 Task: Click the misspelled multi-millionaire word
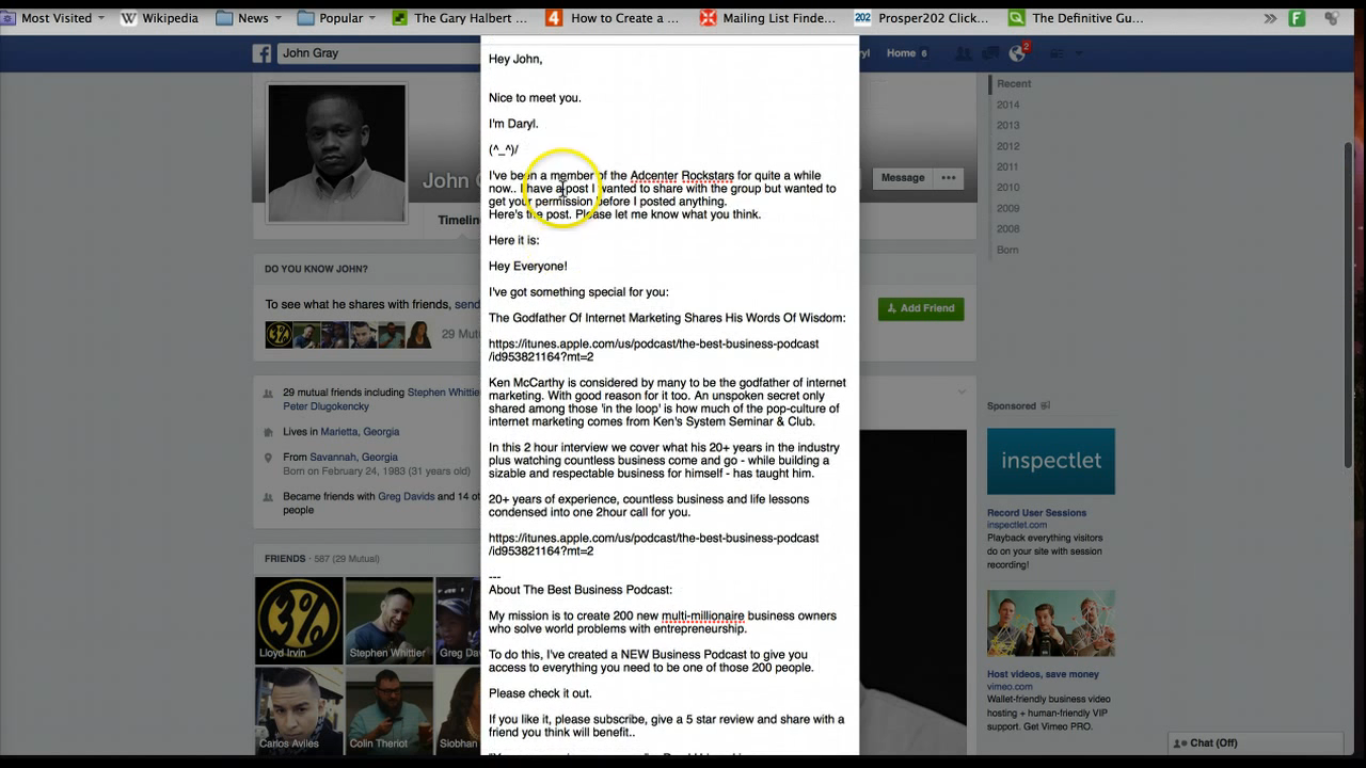[x=703, y=616]
